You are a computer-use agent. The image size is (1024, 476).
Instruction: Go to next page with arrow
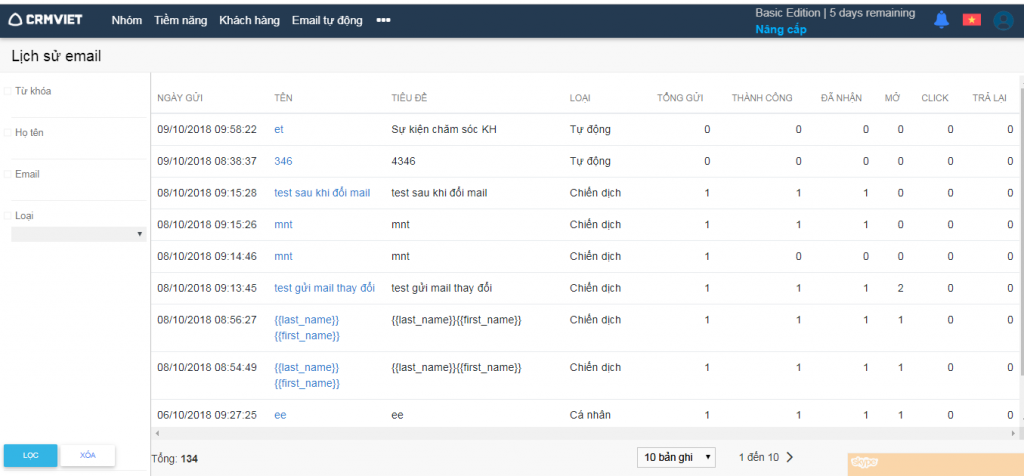click(x=790, y=457)
